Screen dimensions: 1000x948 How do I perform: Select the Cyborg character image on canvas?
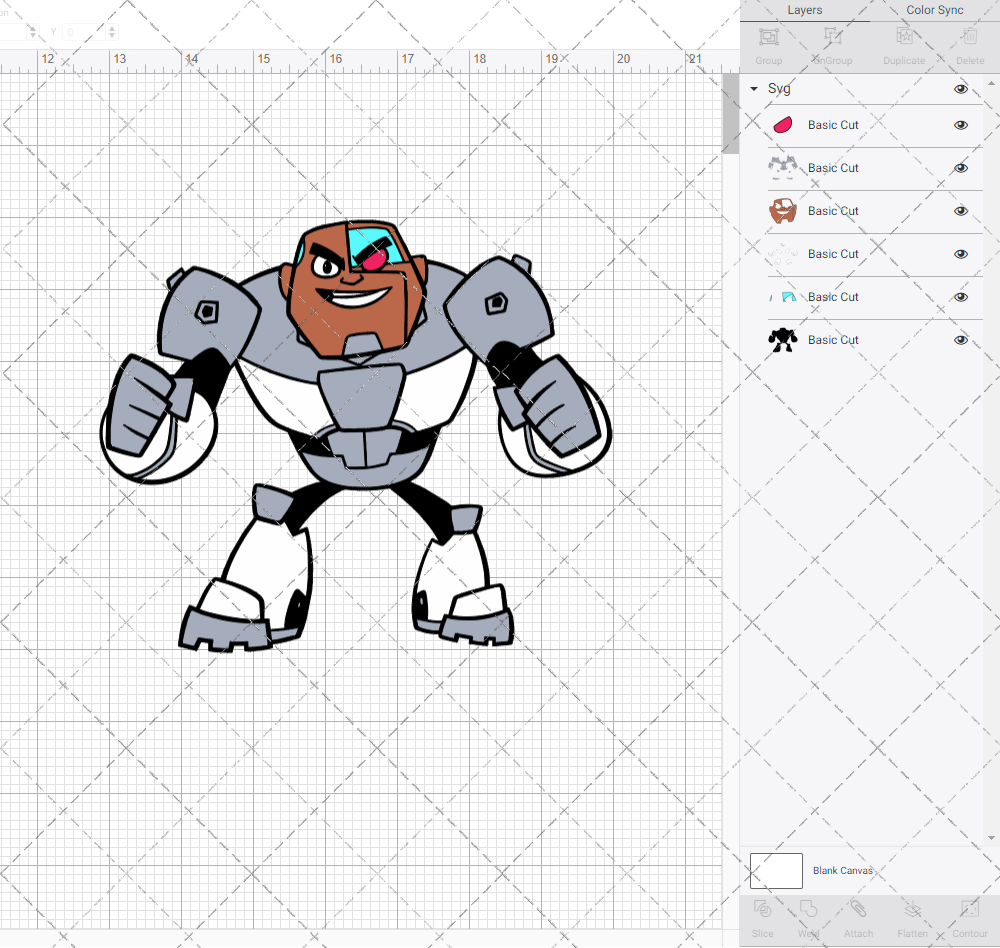pyautogui.click(x=355, y=436)
